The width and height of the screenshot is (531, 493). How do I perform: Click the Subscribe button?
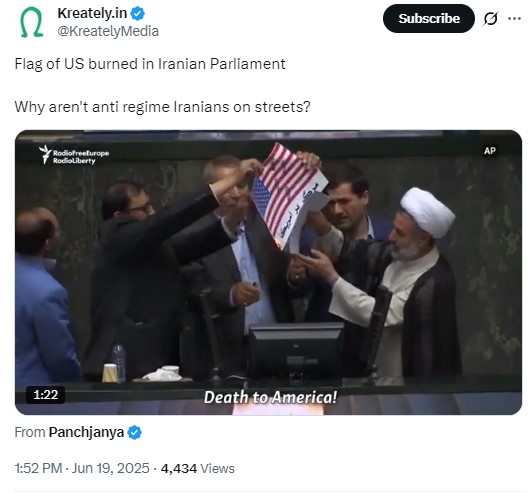tap(429, 19)
